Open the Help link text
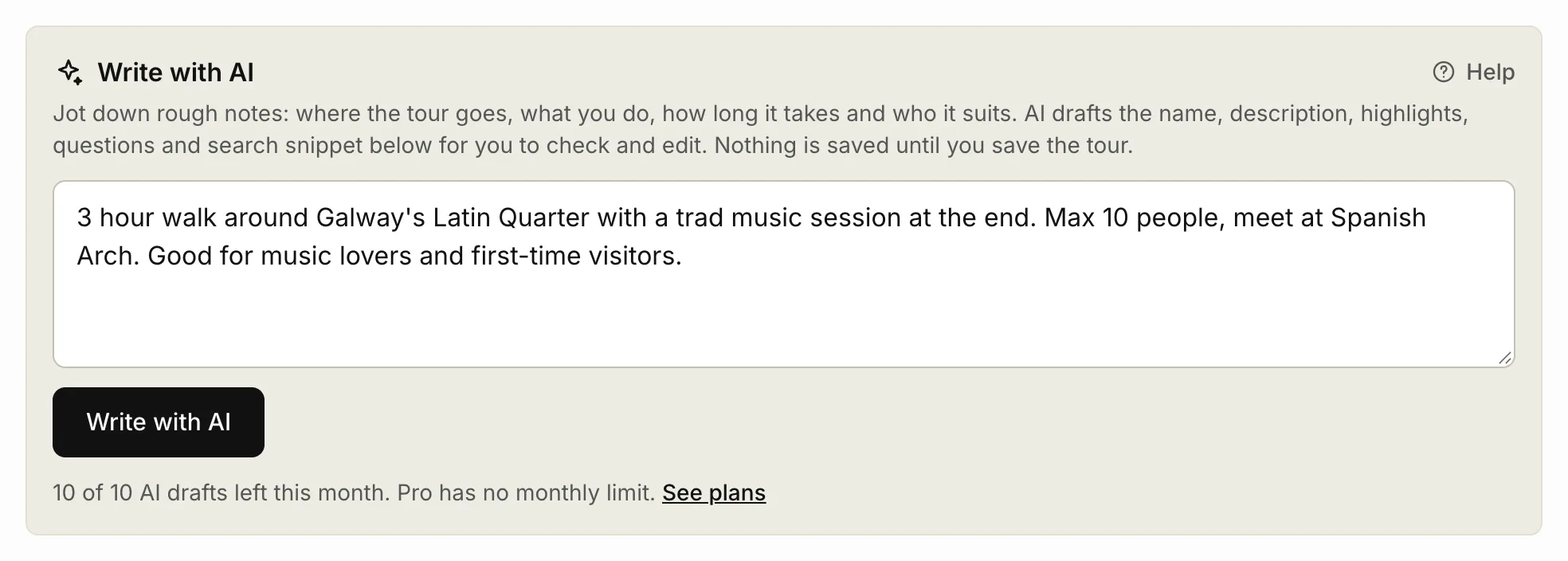Viewport: 1568px width, 561px height. point(1490,73)
